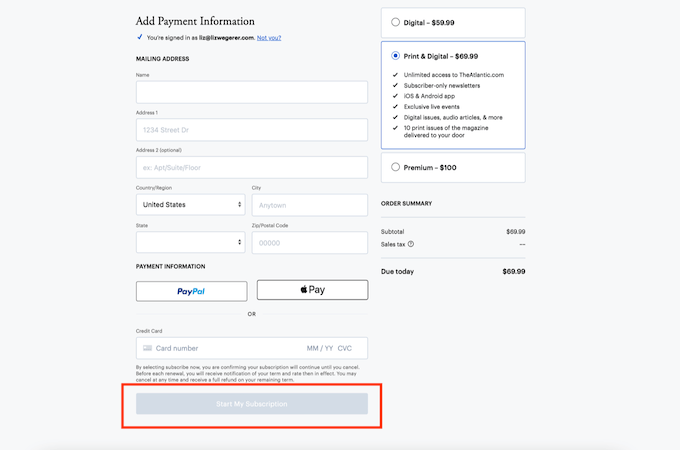Click the City input field
Viewport: 680px width, 450px height.
[x=310, y=205]
